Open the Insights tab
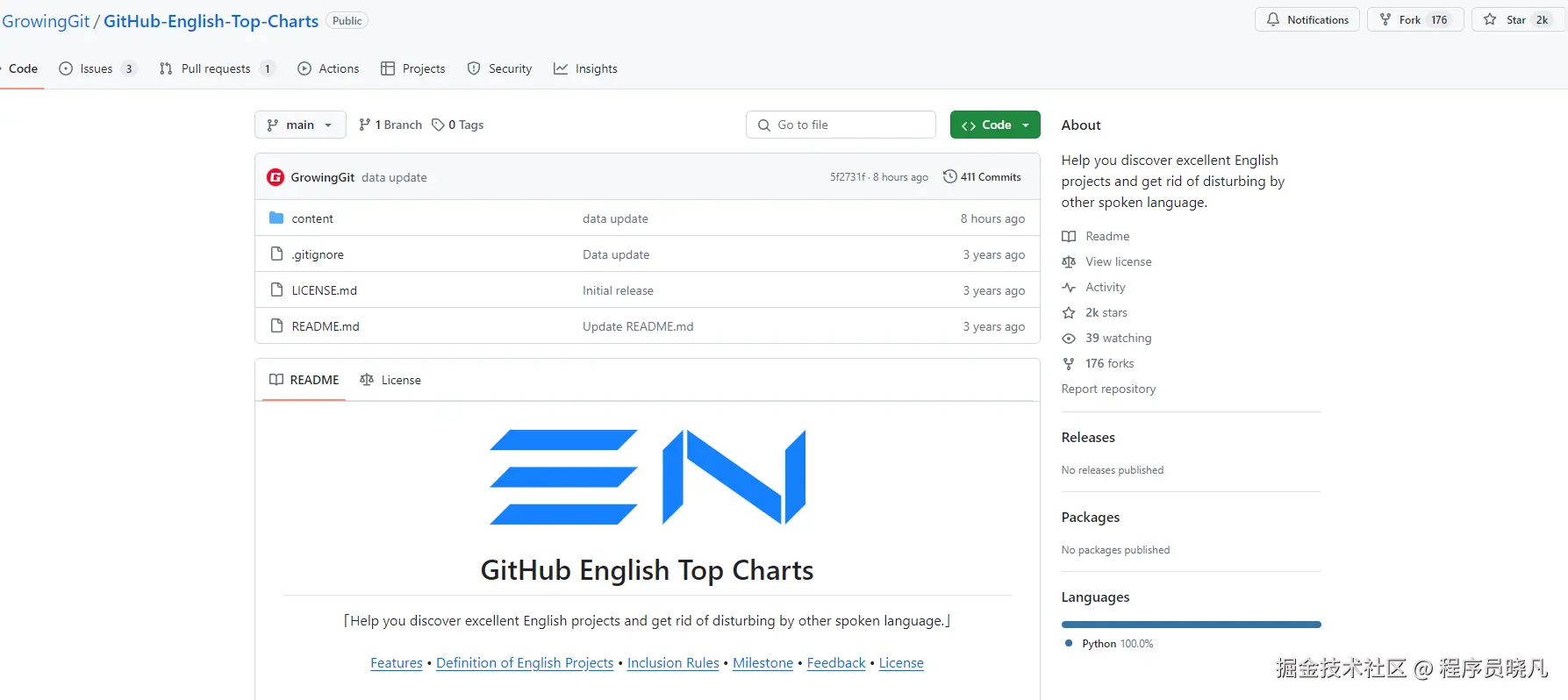 [585, 68]
